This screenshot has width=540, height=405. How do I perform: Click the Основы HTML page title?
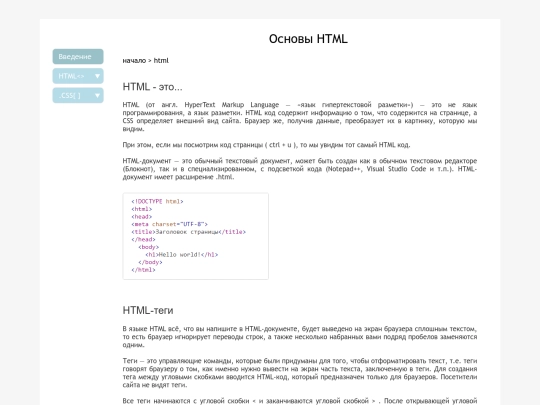[x=308, y=39]
